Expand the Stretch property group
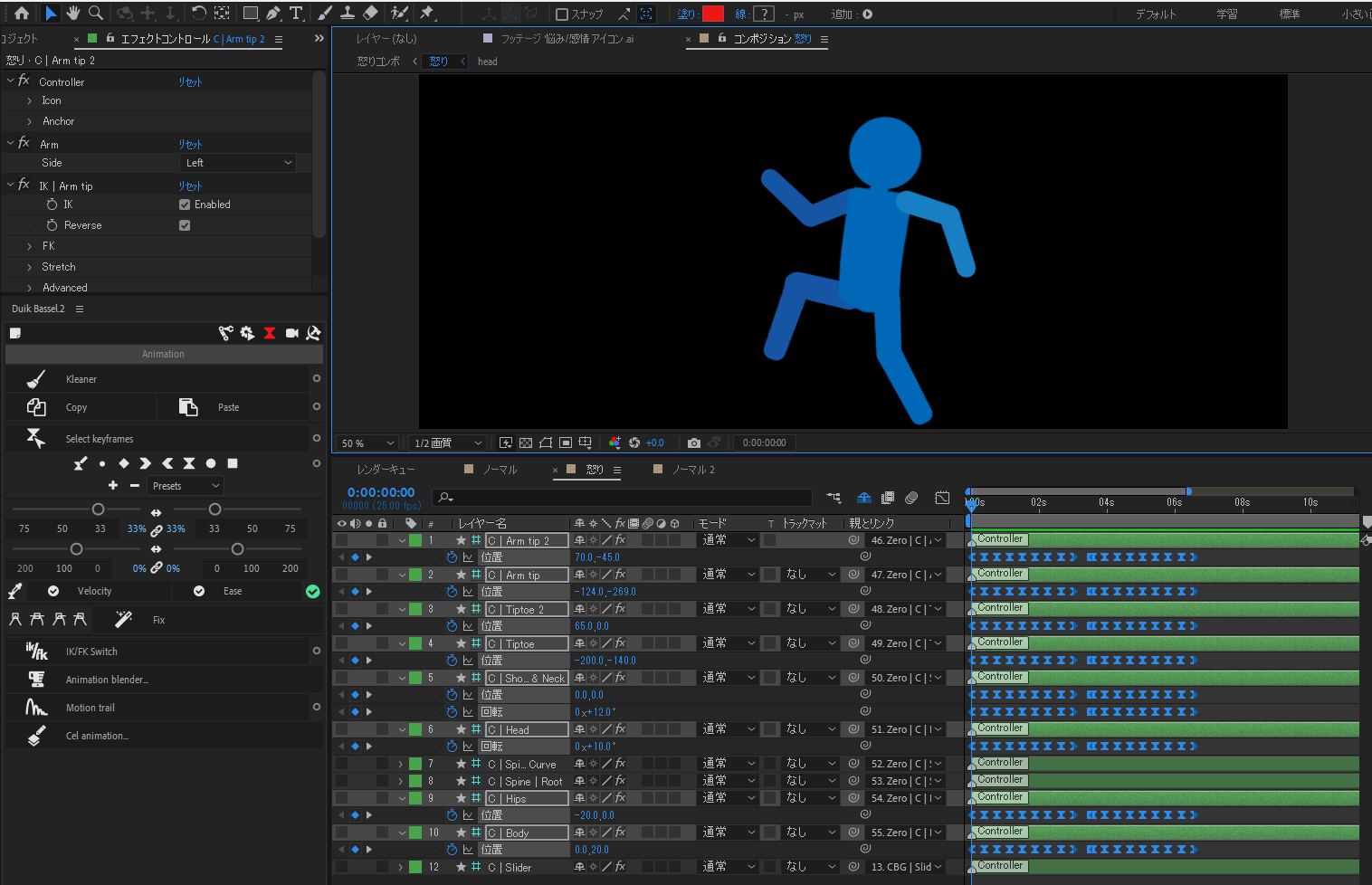The image size is (1372, 885). [x=30, y=267]
